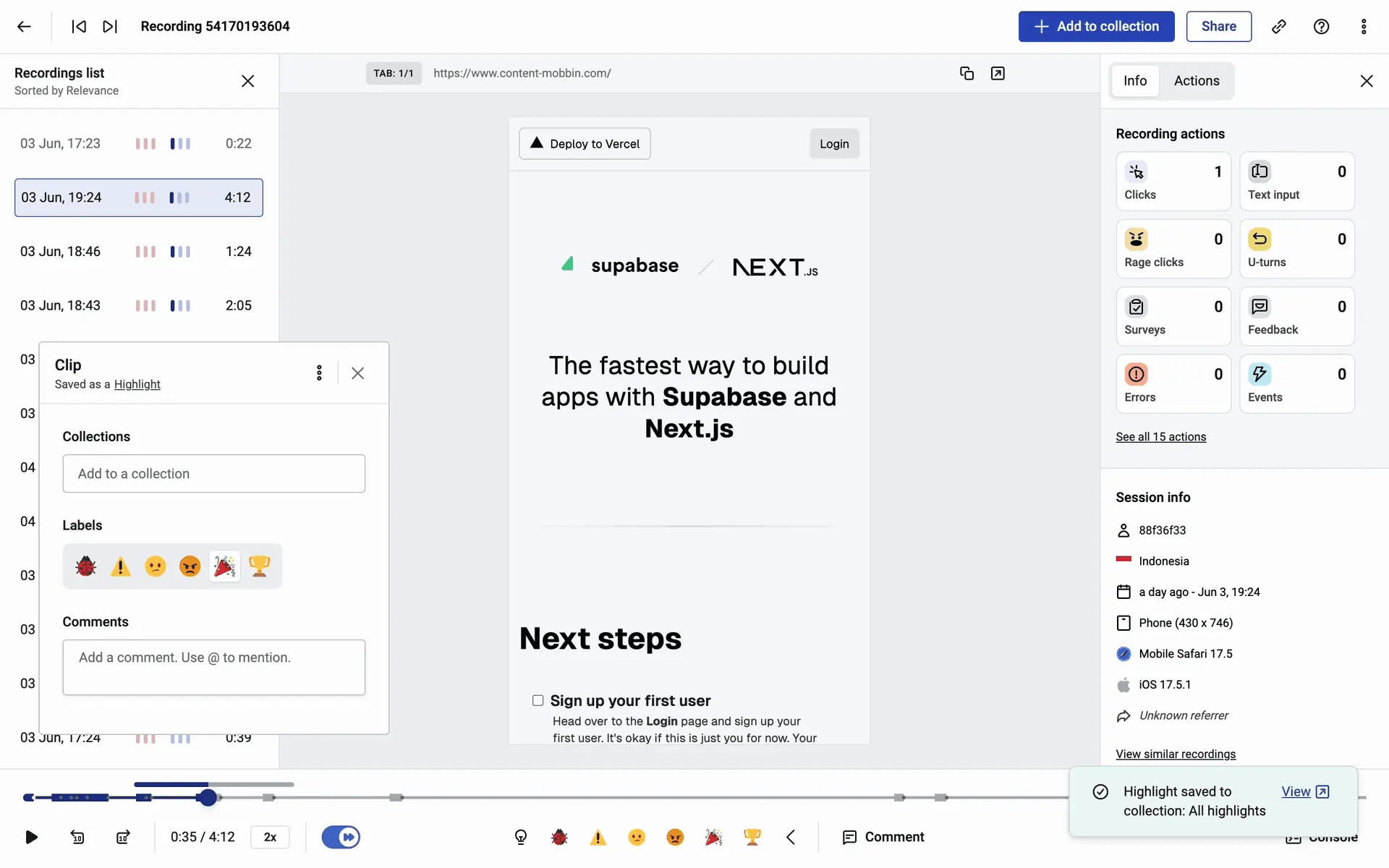Open the 2x playback speed dropdown

(x=270, y=837)
